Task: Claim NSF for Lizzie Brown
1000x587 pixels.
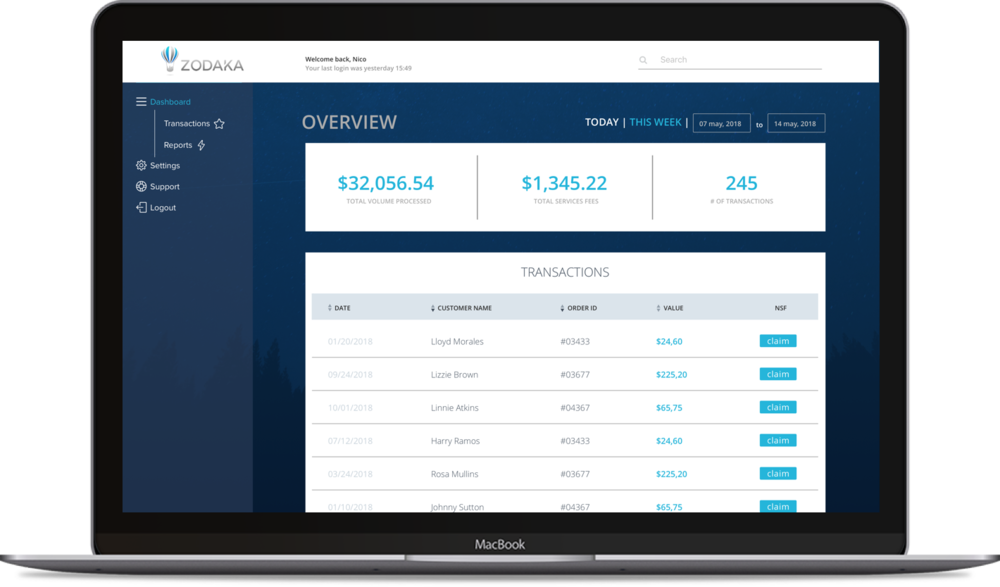Action: pyautogui.click(x=777, y=374)
